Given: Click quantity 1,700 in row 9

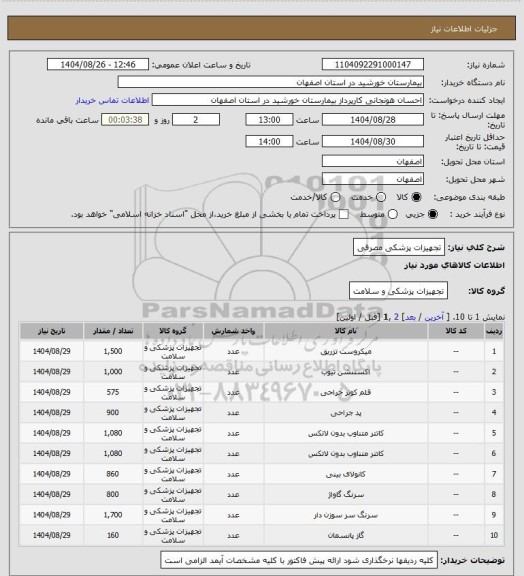Looking at the screenshot, I should 113,515.
